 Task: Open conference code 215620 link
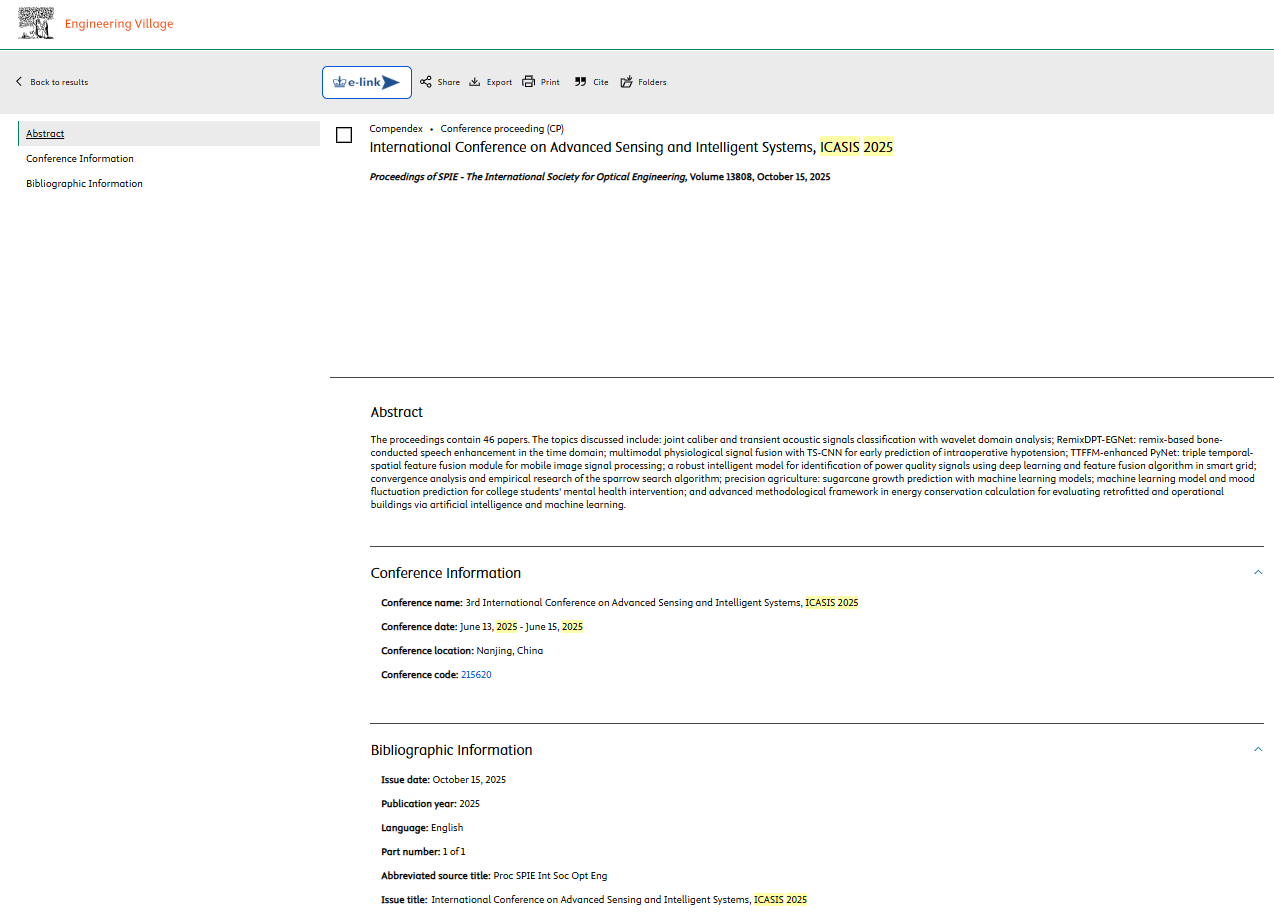tap(476, 675)
